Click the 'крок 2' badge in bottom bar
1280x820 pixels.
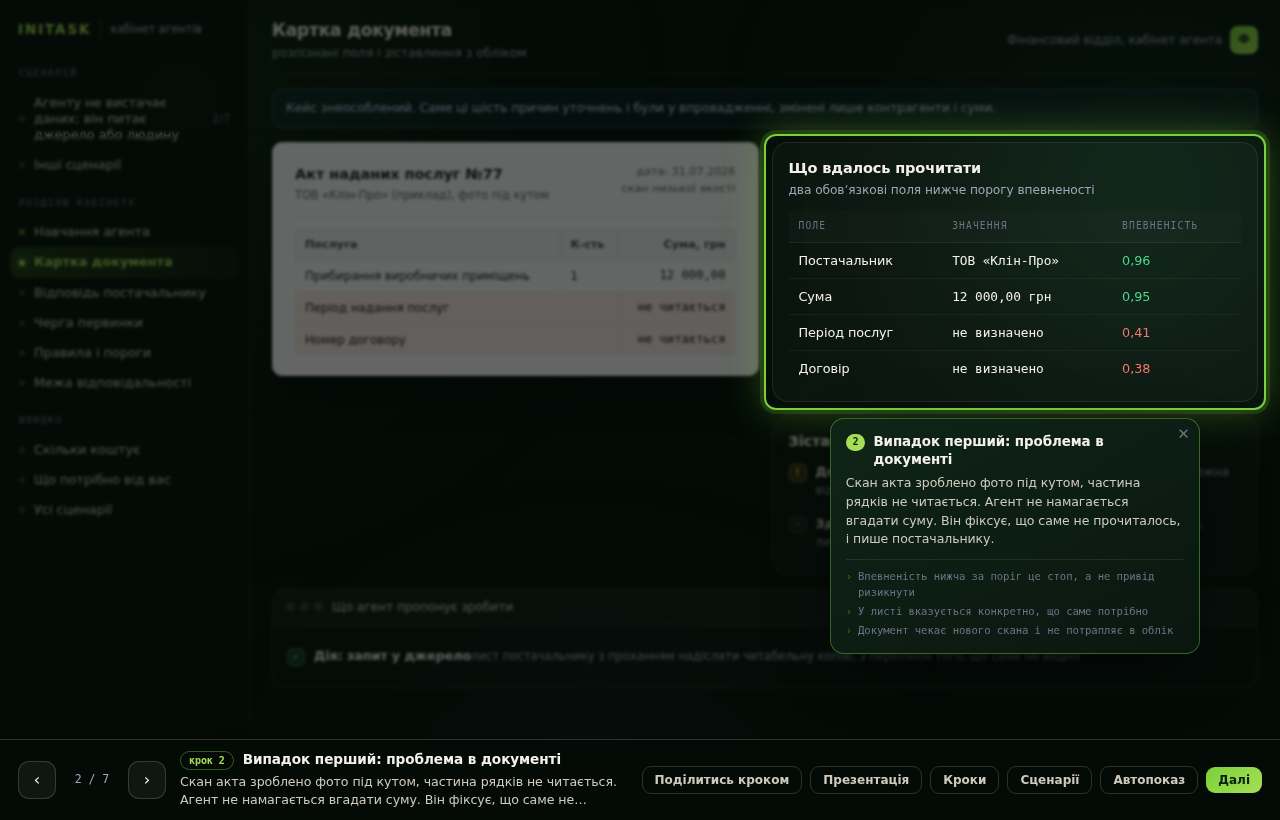click(x=207, y=760)
